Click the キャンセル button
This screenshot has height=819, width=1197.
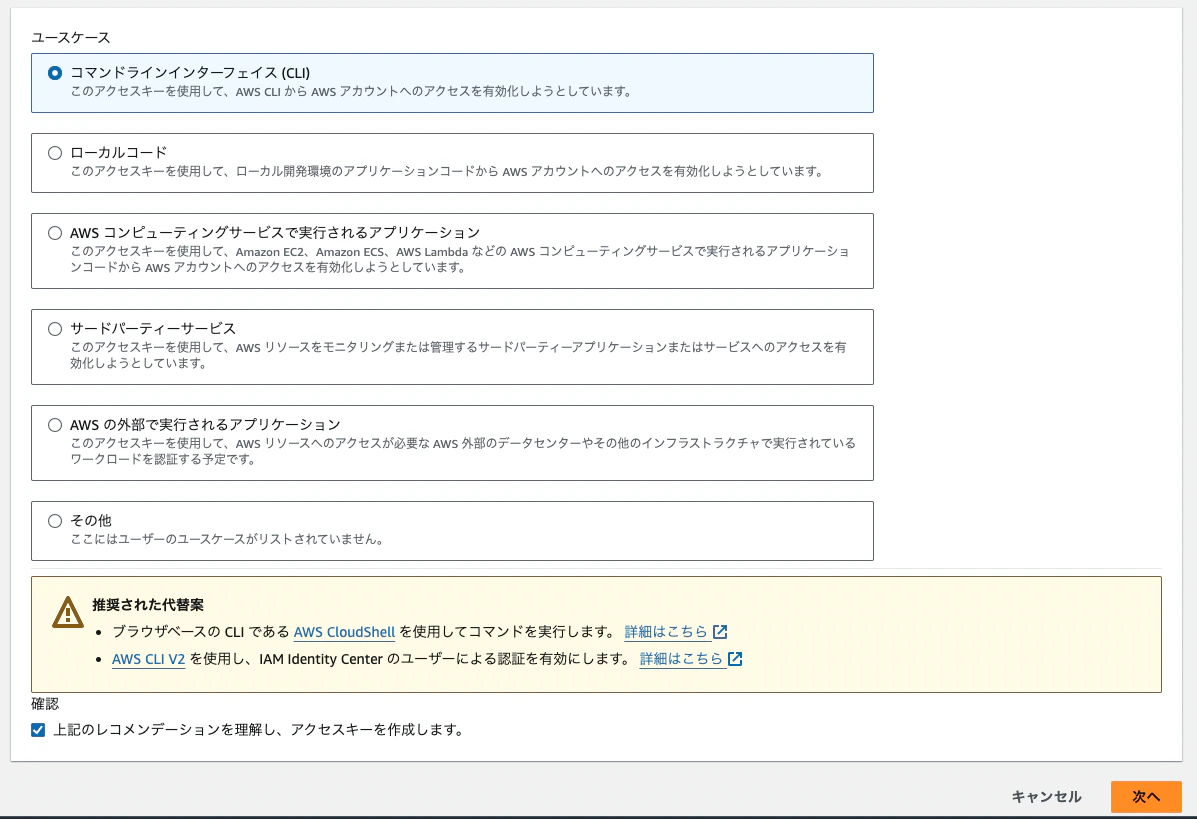tap(1047, 797)
